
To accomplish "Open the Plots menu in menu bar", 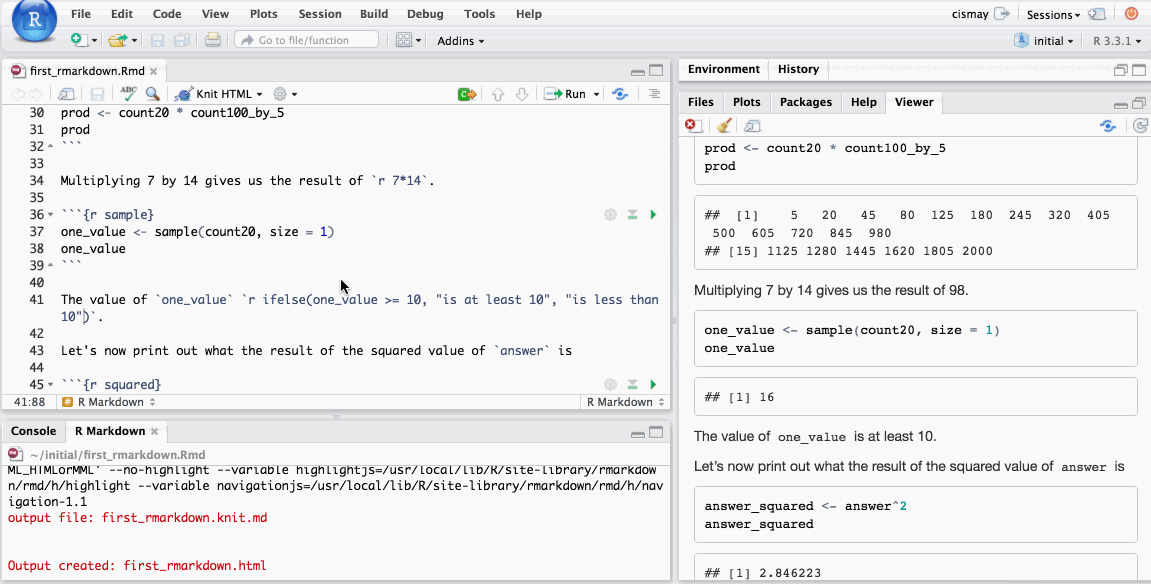I will 264,14.
